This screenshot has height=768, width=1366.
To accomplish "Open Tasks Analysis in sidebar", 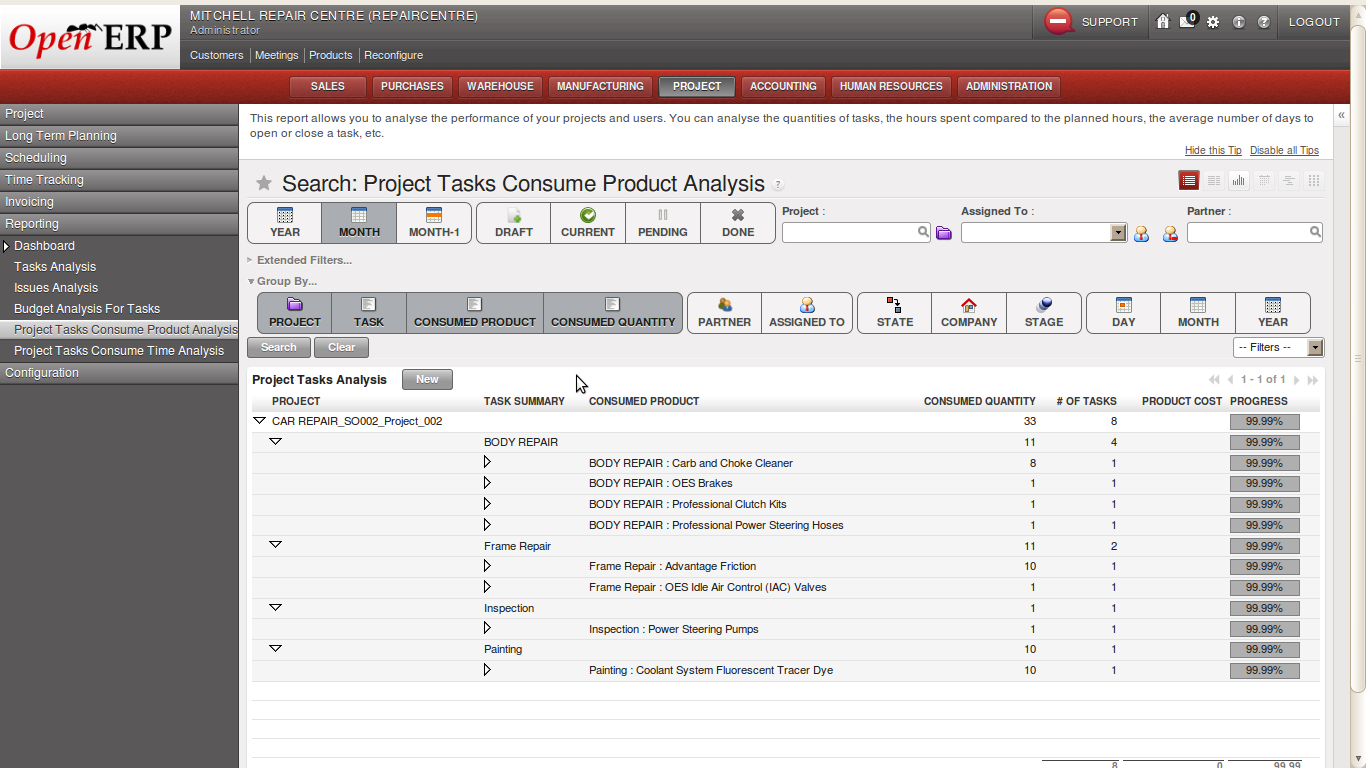I will pos(55,267).
